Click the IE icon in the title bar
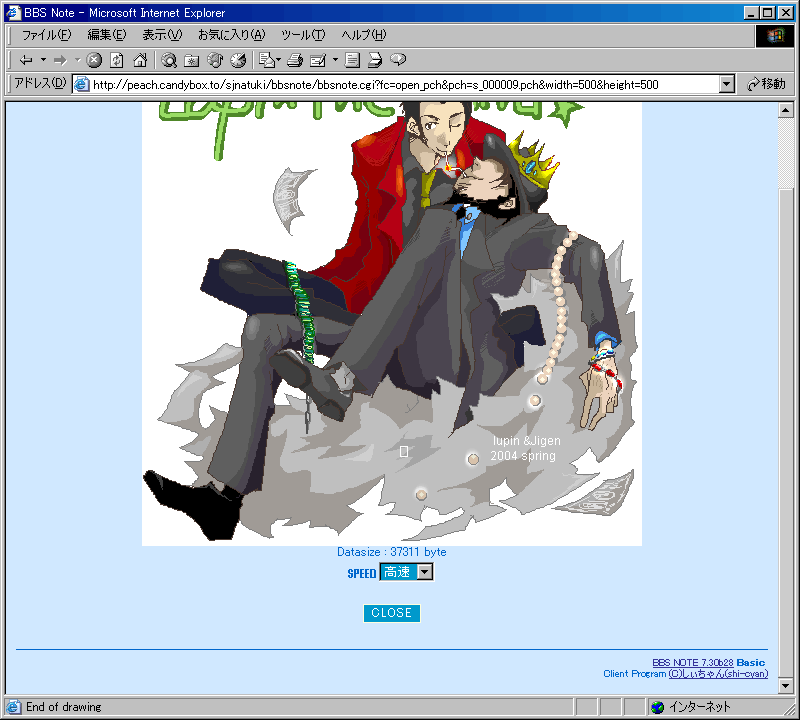Screen dimensions: 800x720 click(x=13, y=12)
